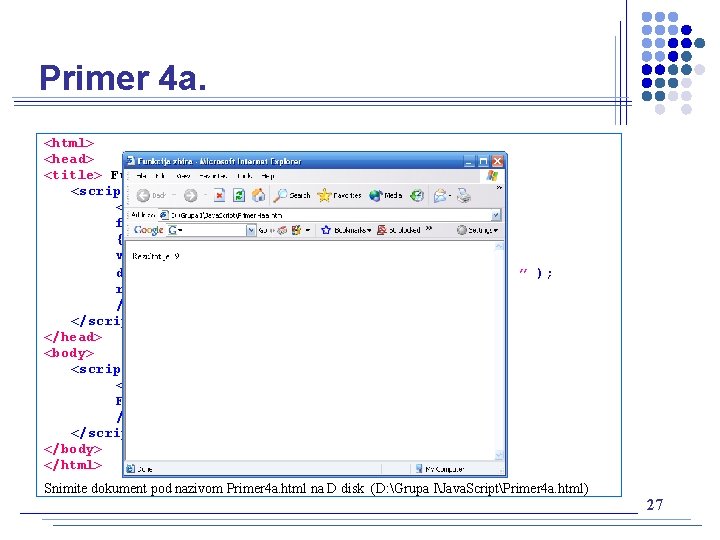Click the Google toolbar colorful options icon
720x540 pixels.
tap(296, 230)
